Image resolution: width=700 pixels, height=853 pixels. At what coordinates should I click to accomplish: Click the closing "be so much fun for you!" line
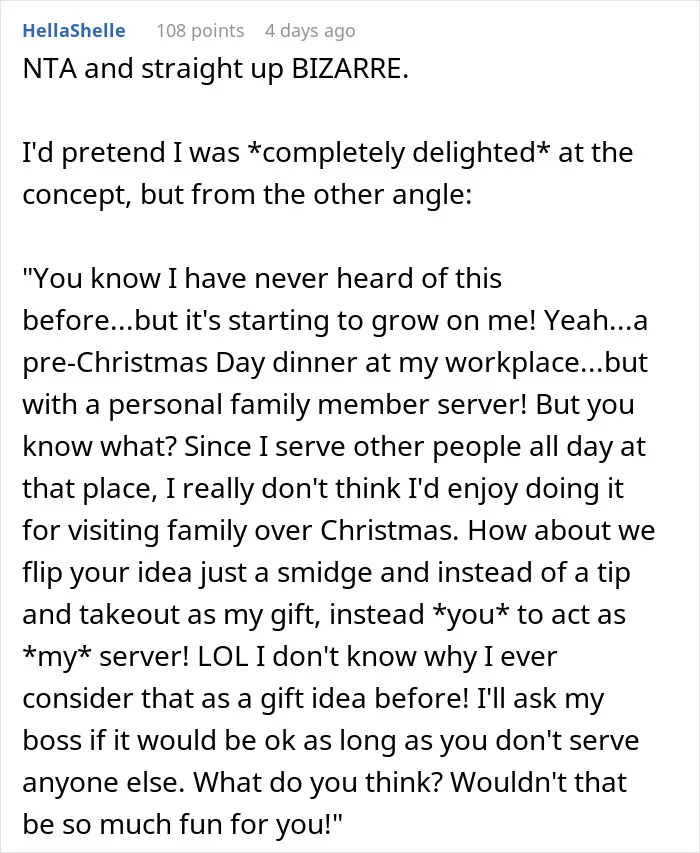[x=183, y=825]
